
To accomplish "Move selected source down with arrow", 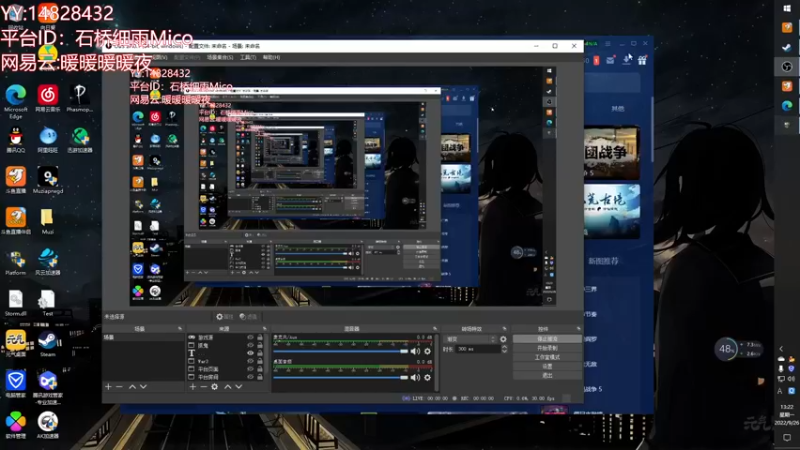I will 238,387.
